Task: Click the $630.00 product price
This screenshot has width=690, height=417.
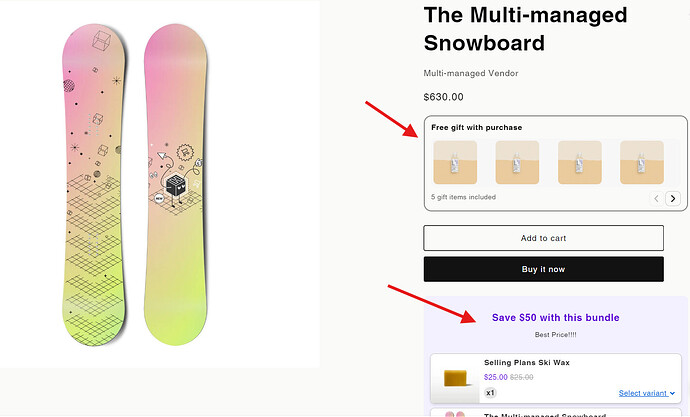Action: click(x=444, y=97)
